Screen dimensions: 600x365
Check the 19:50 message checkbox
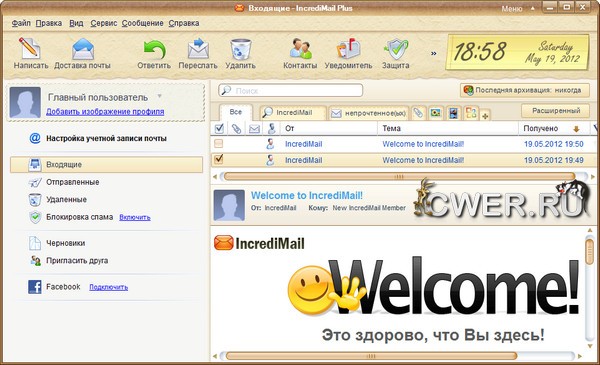tap(218, 144)
